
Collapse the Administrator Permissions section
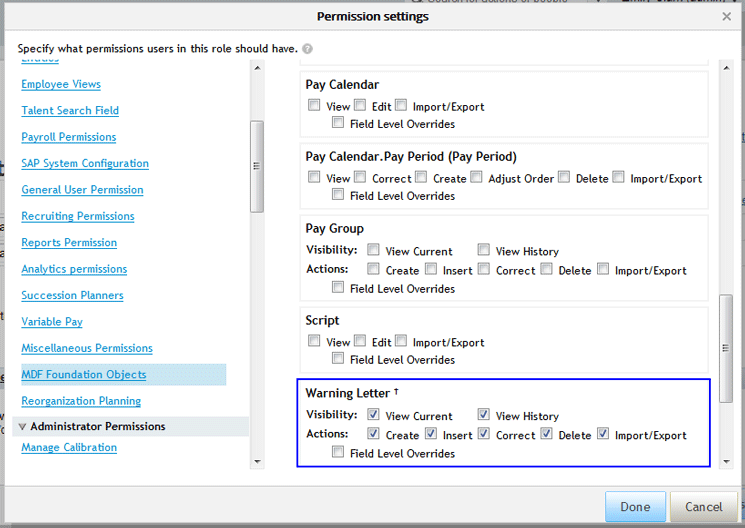[23, 427]
